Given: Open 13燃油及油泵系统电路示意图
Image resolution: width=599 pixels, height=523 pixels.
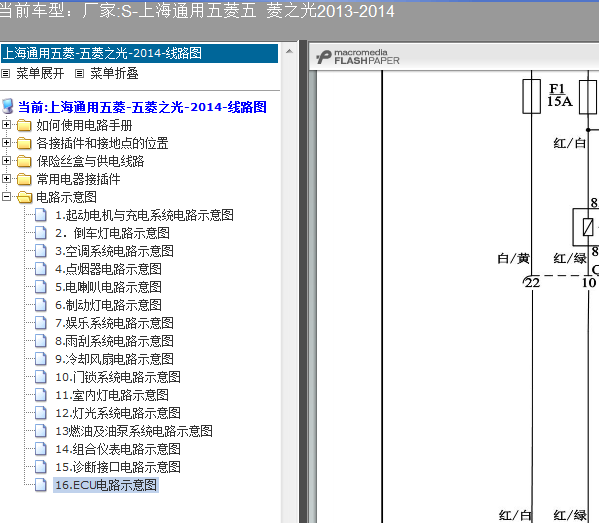Looking at the screenshot, I should coord(134,431).
